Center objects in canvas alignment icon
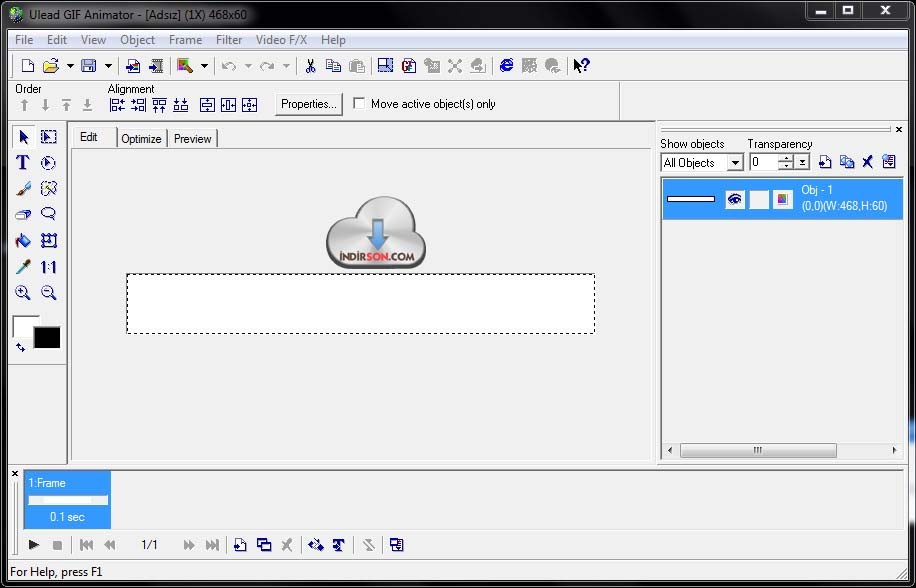 point(249,105)
